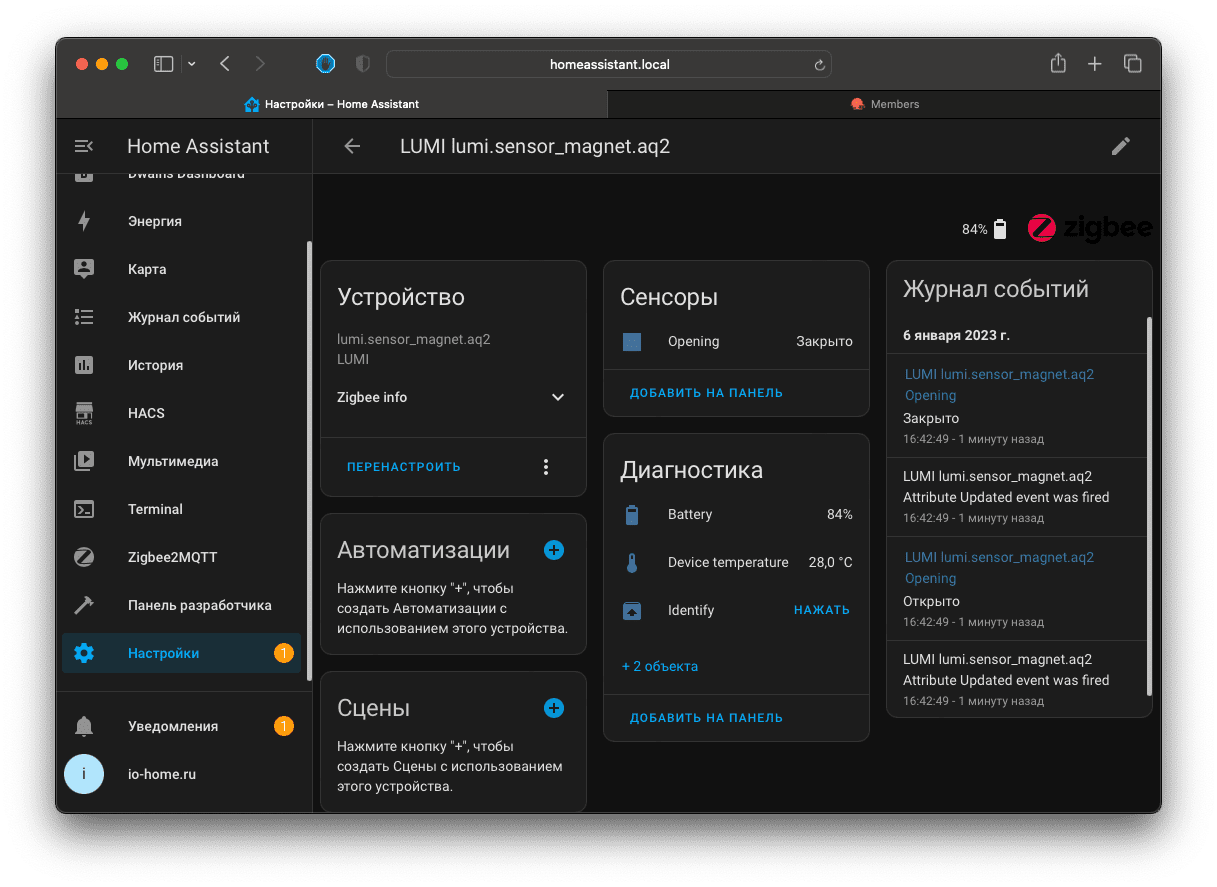Open three-dot menu in Устройство card
This screenshot has height=887, width=1217.
point(546,467)
